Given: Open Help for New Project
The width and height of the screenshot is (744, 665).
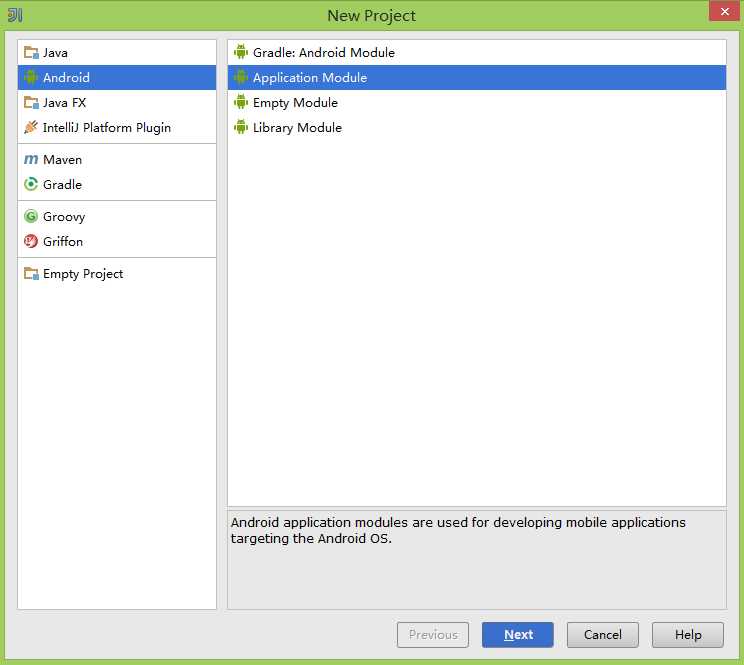Looking at the screenshot, I should [688, 635].
